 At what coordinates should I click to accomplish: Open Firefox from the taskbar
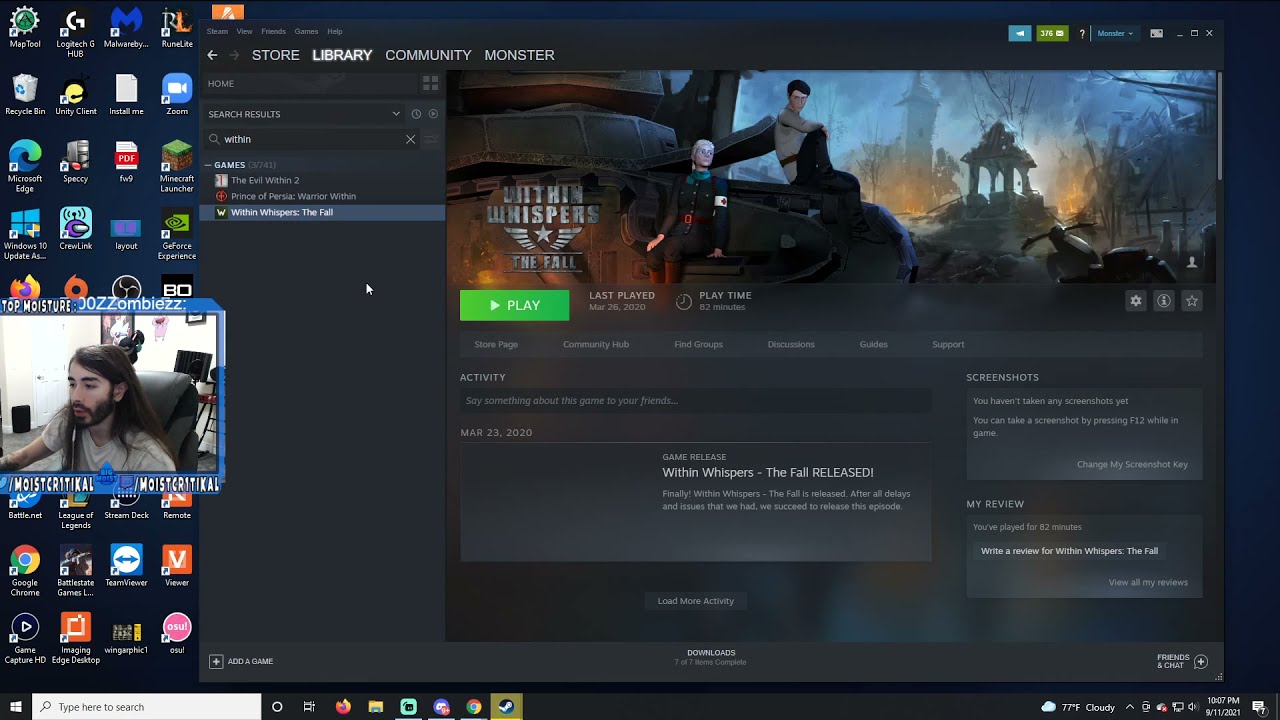point(343,707)
